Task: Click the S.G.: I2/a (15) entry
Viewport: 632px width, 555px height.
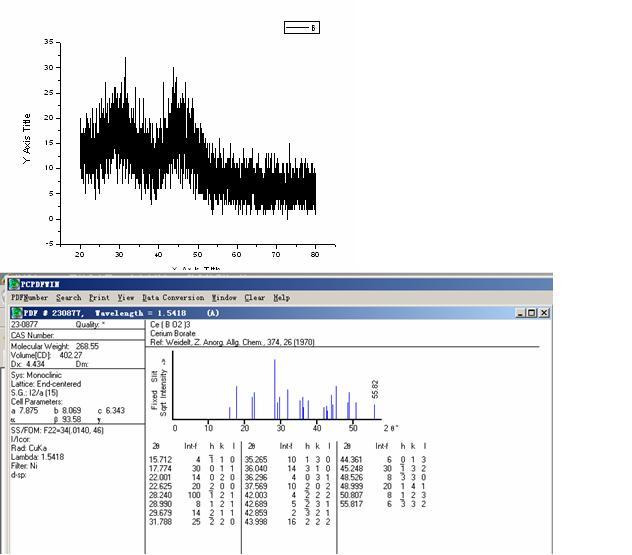Action: 34,393
